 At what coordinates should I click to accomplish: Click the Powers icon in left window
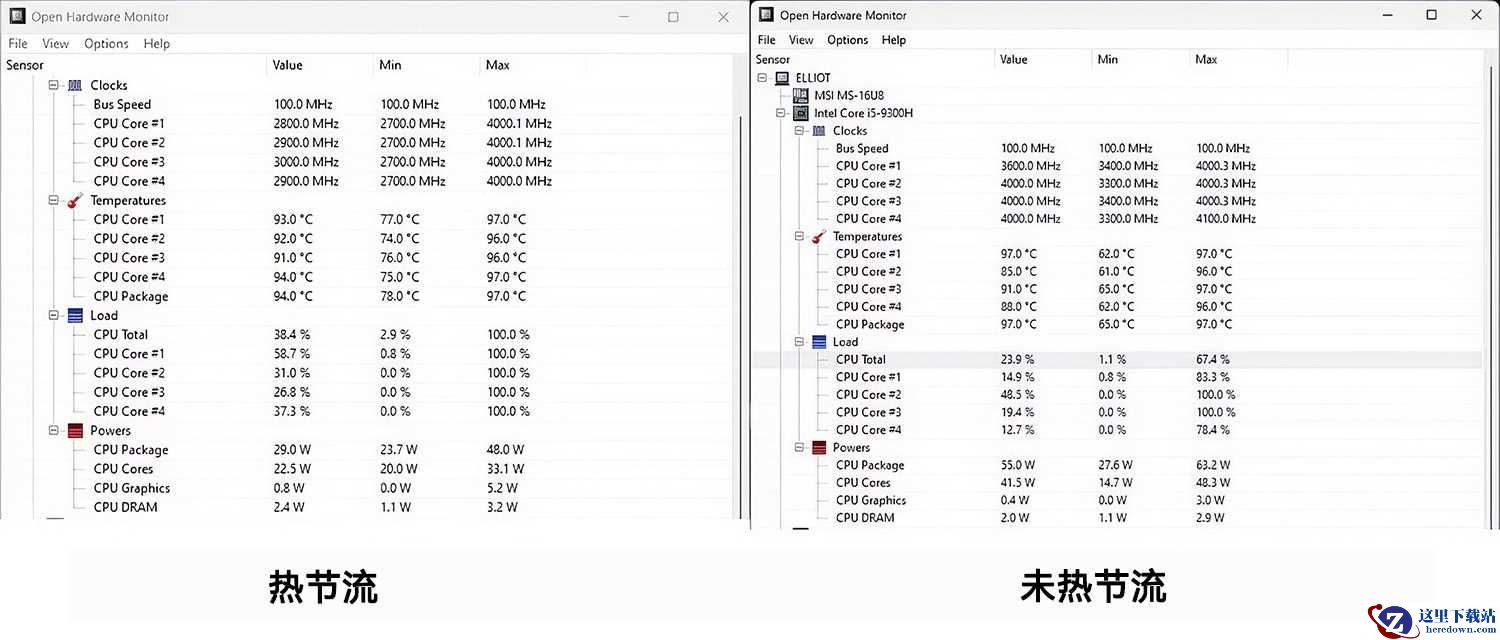[x=75, y=430]
